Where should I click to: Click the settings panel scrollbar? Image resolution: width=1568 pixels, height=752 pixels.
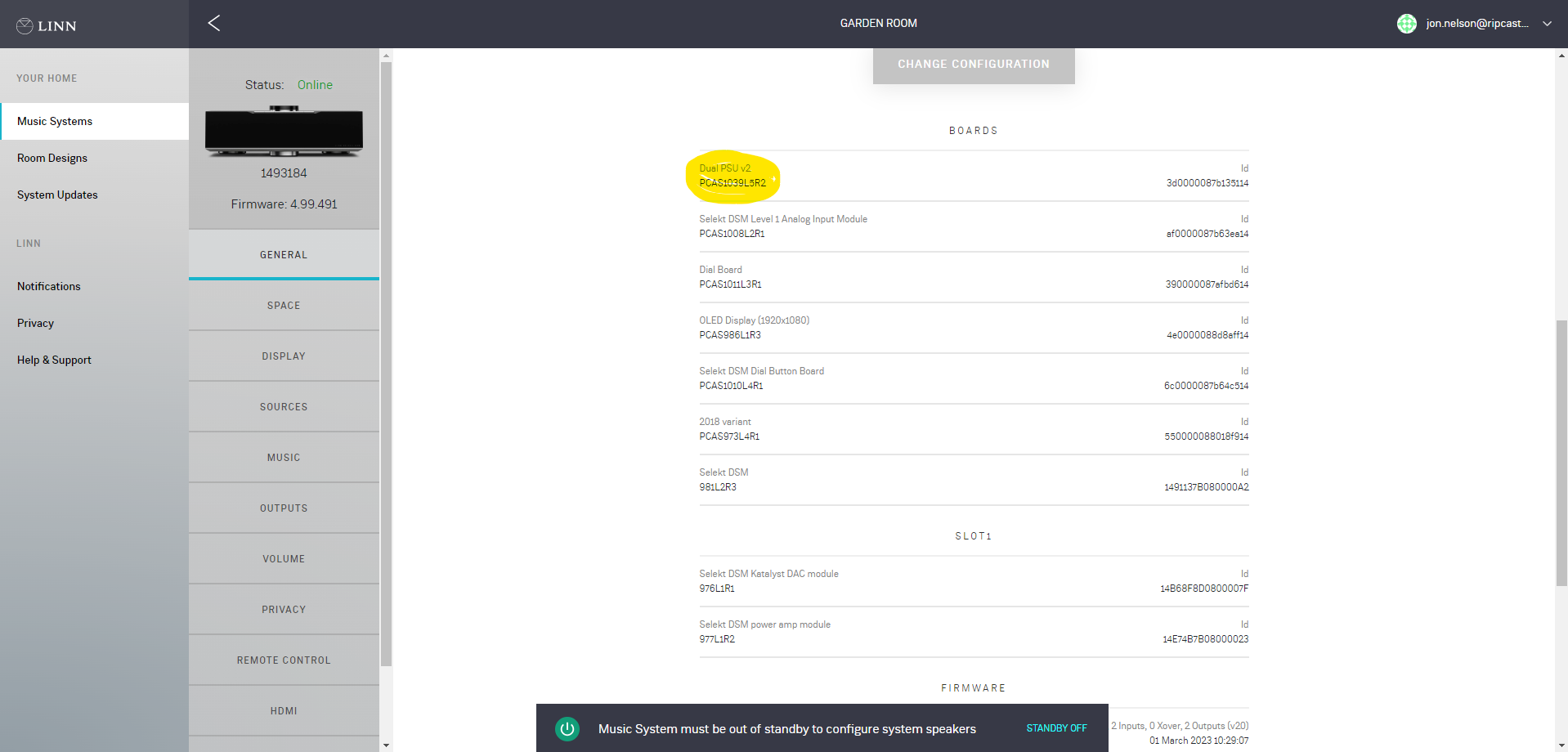[x=387, y=364]
